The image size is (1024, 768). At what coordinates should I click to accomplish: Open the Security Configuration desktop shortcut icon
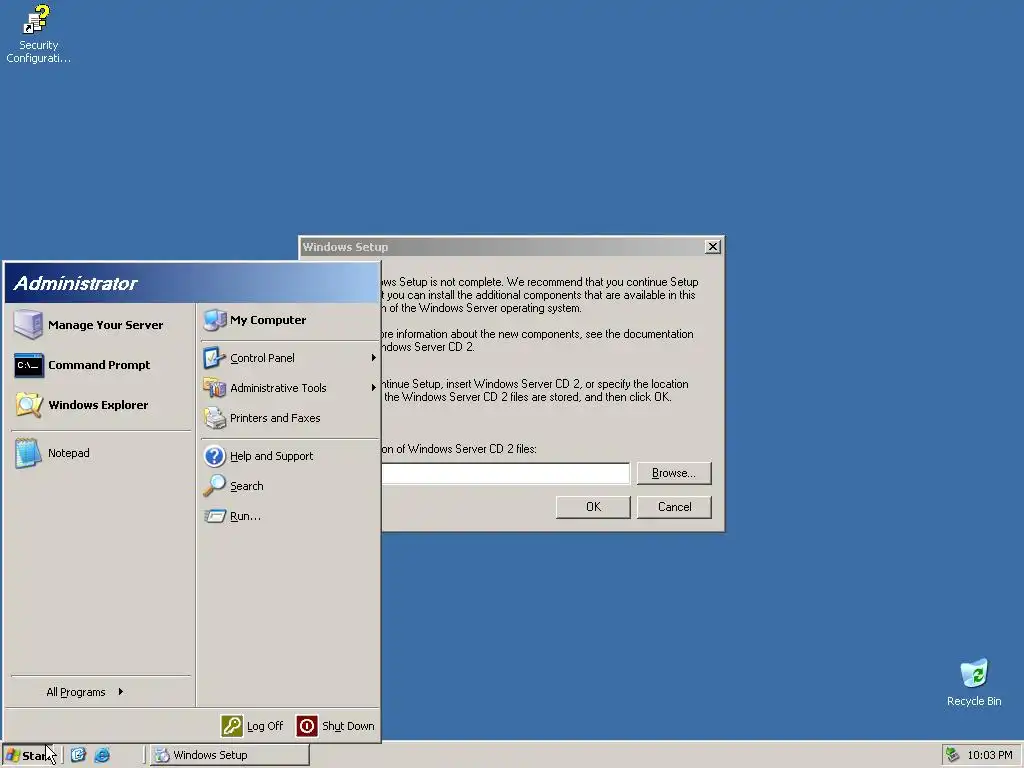click(37, 19)
